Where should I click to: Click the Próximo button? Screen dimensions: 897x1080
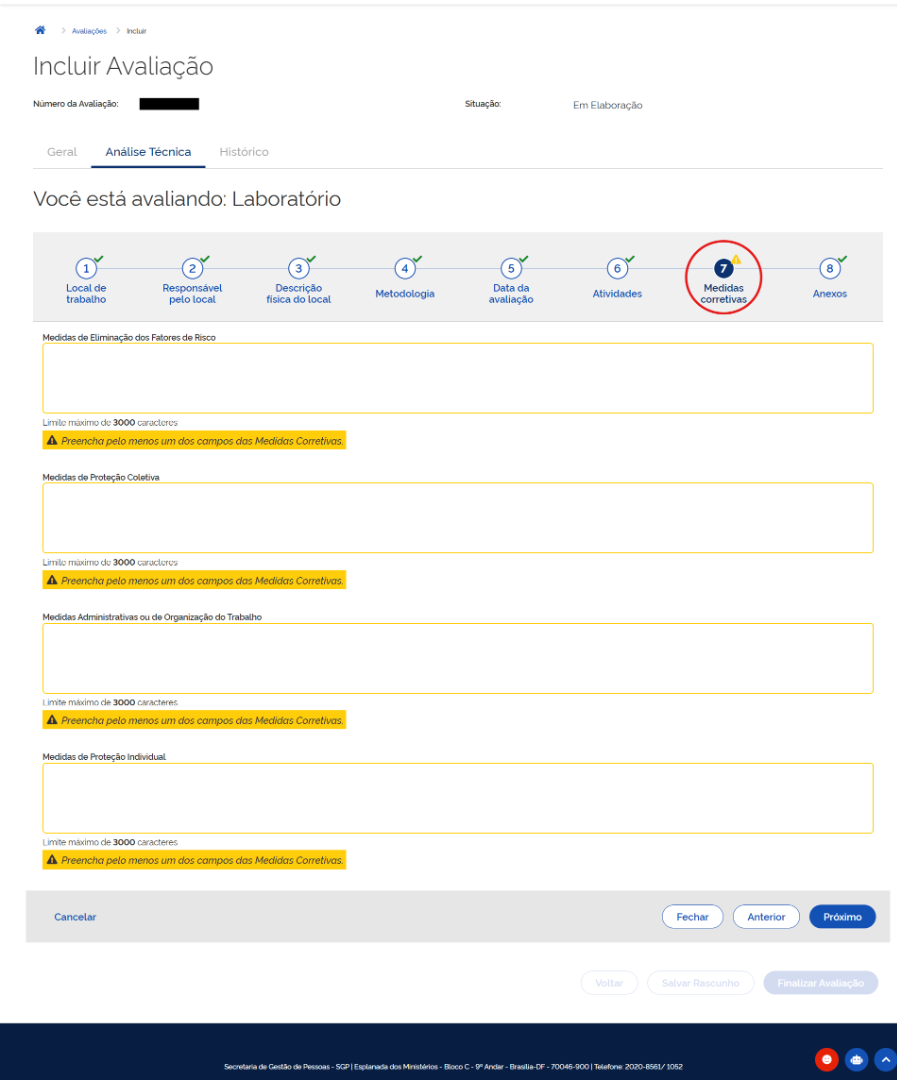point(842,917)
